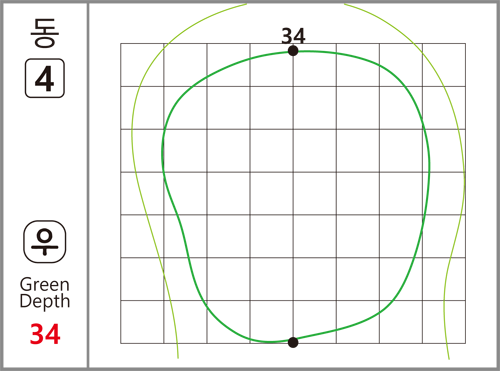Click the top black dot marker on green
500x371 pixels.
click(x=293, y=51)
